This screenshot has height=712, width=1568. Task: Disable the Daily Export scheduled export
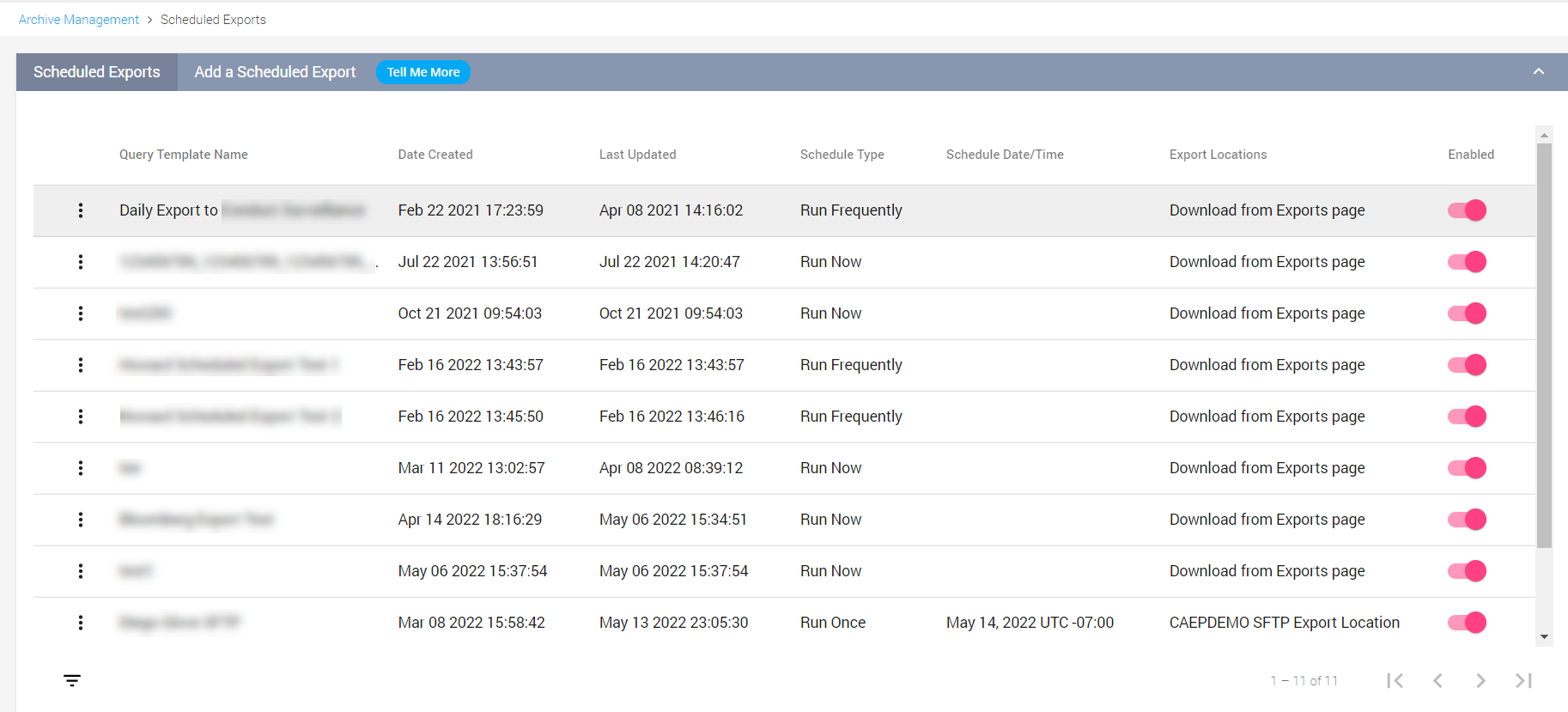pyautogui.click(x=1467, y=210)
